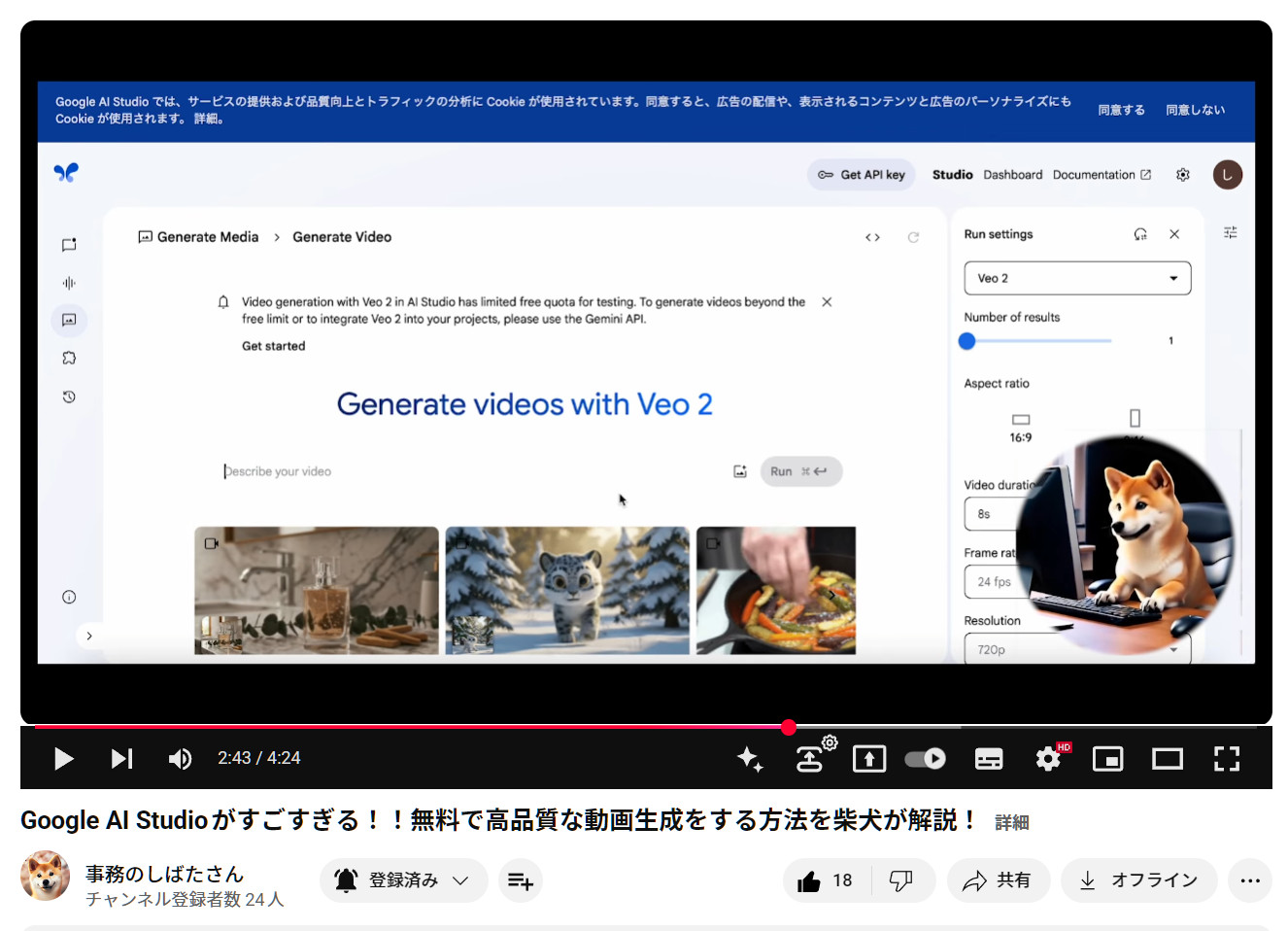Click the Run button
This screenshot has height=931, width=1288.
pyautogui.click(x=800, y=471)
